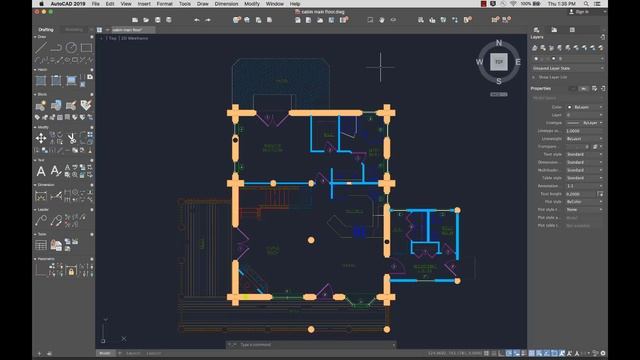Collapse the Modify tool section
Screen dimensions: 640x360
(35, 127)
